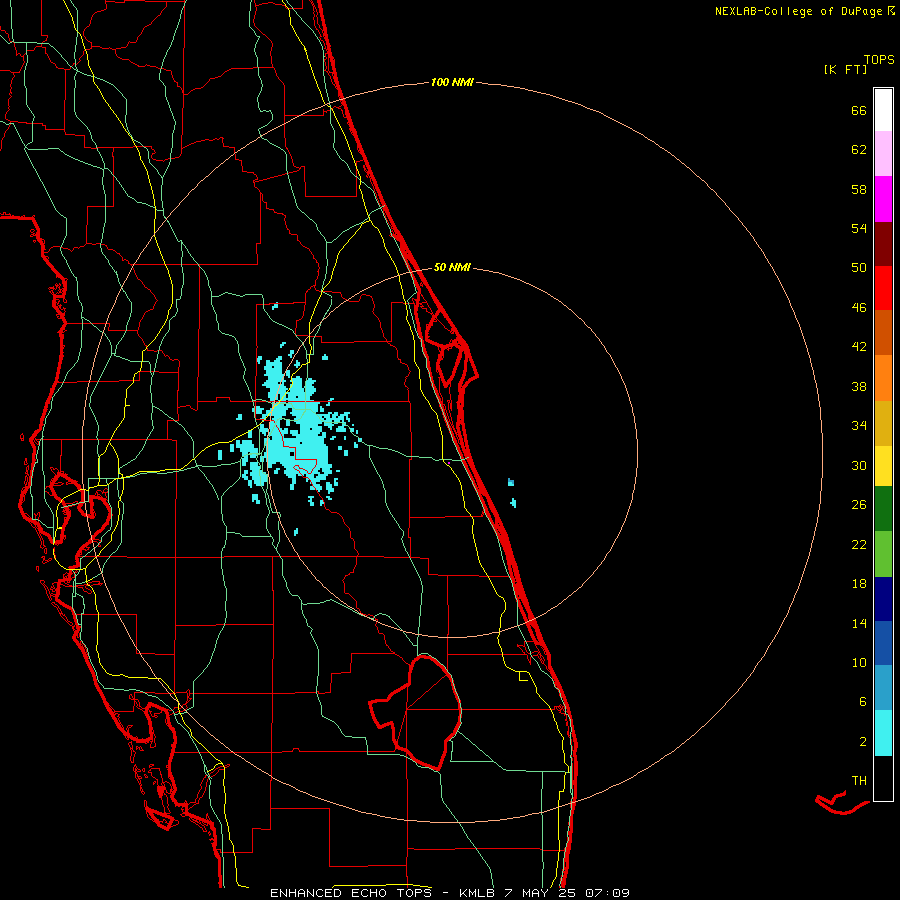Click the white 66 kft color swatch
The image size is (900, 900).
click(883, 110)
